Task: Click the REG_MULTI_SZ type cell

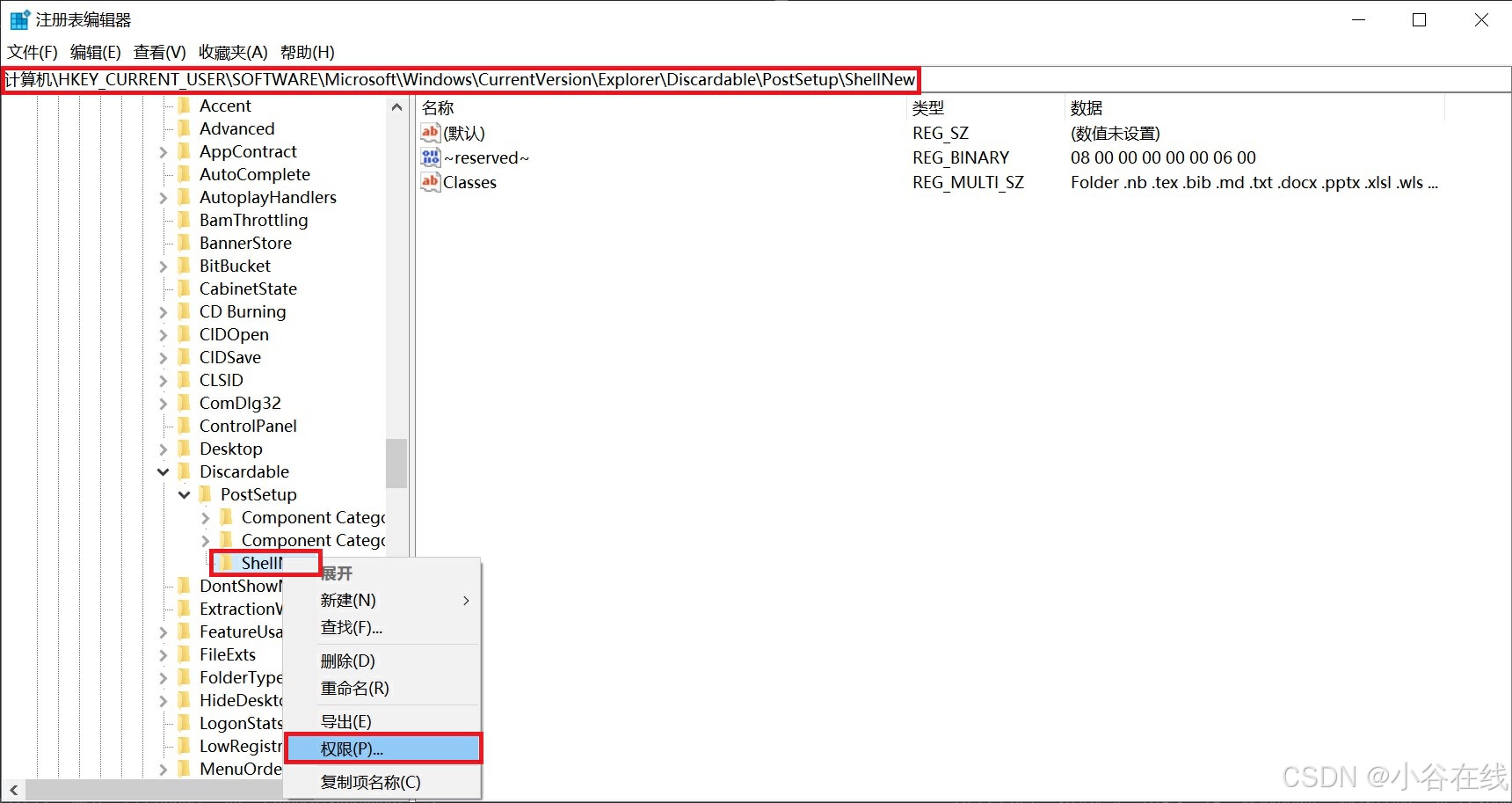Action: [968, 182]
